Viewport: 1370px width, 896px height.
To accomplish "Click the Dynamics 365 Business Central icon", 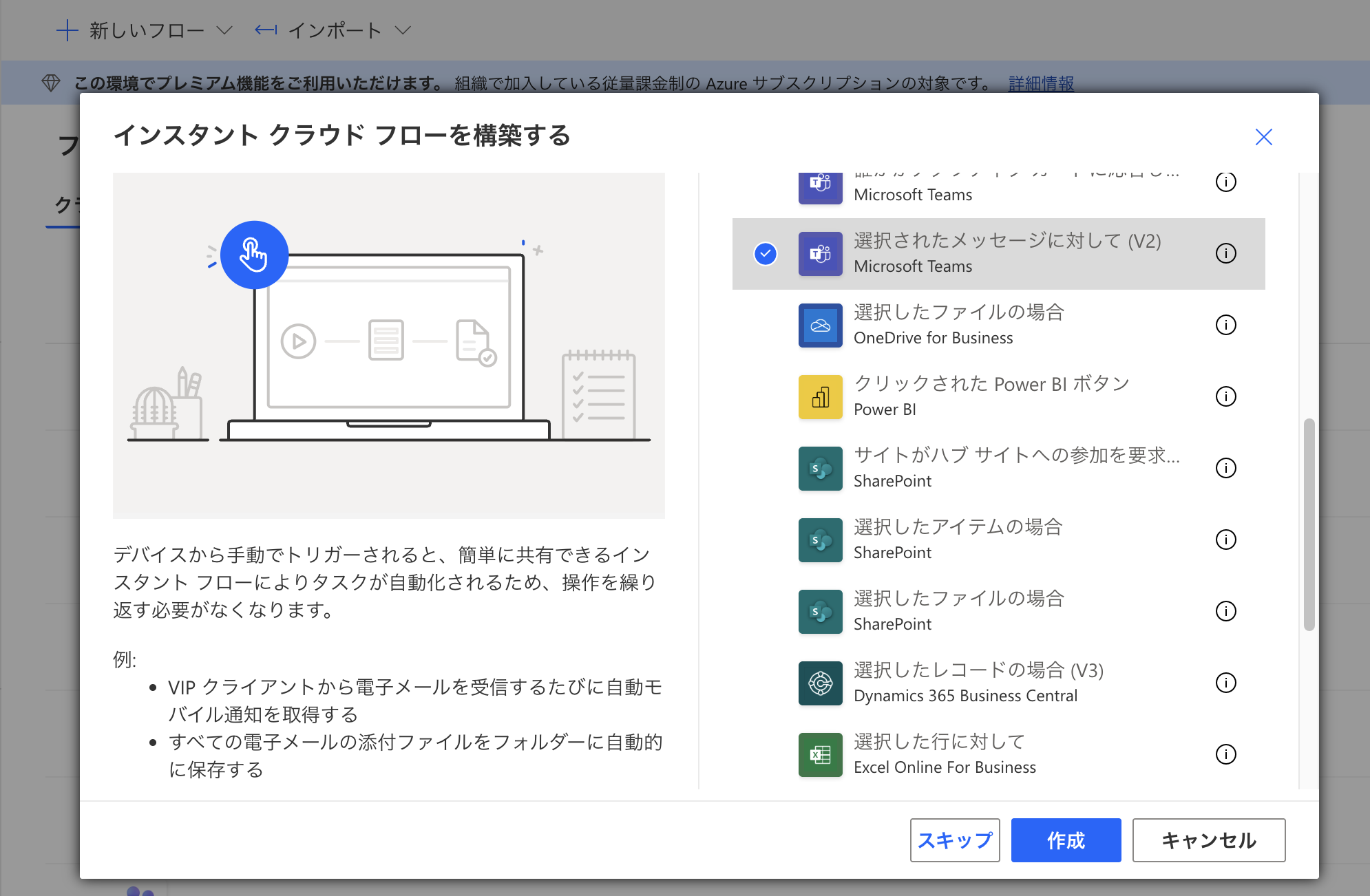I will 820,683.
